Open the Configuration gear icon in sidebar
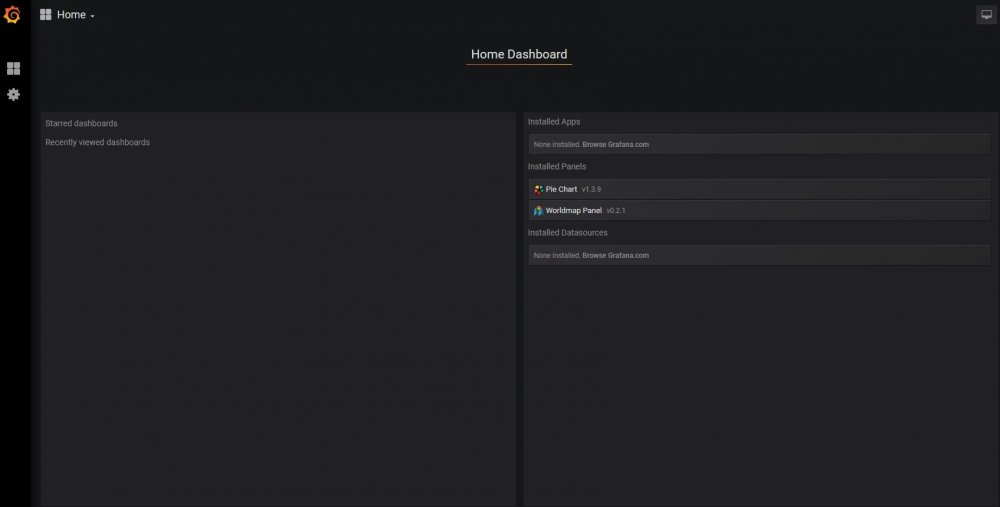The width and height of the screenshot is (1000, 507). [x=13, y=94]
